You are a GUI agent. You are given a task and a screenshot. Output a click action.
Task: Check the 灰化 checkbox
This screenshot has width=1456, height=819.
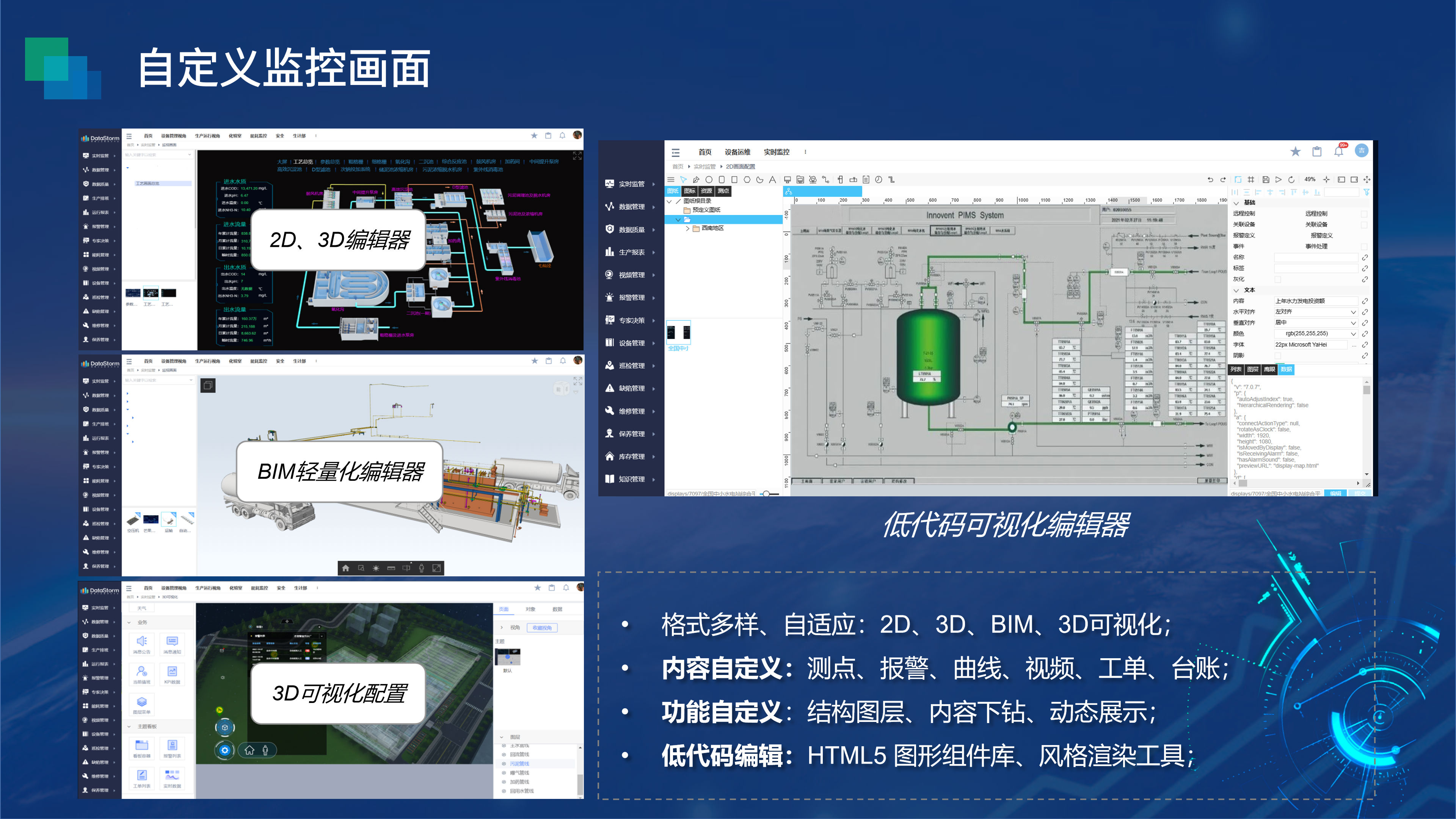(1277, 279)
